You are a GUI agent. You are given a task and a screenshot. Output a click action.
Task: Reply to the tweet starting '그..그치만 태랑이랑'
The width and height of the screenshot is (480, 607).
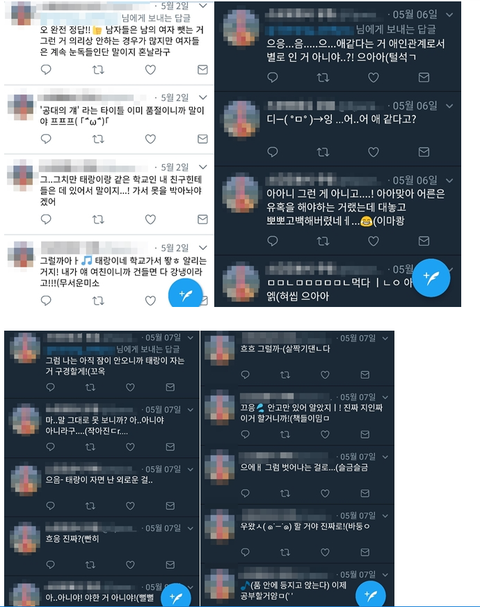(x=46, y=219)
